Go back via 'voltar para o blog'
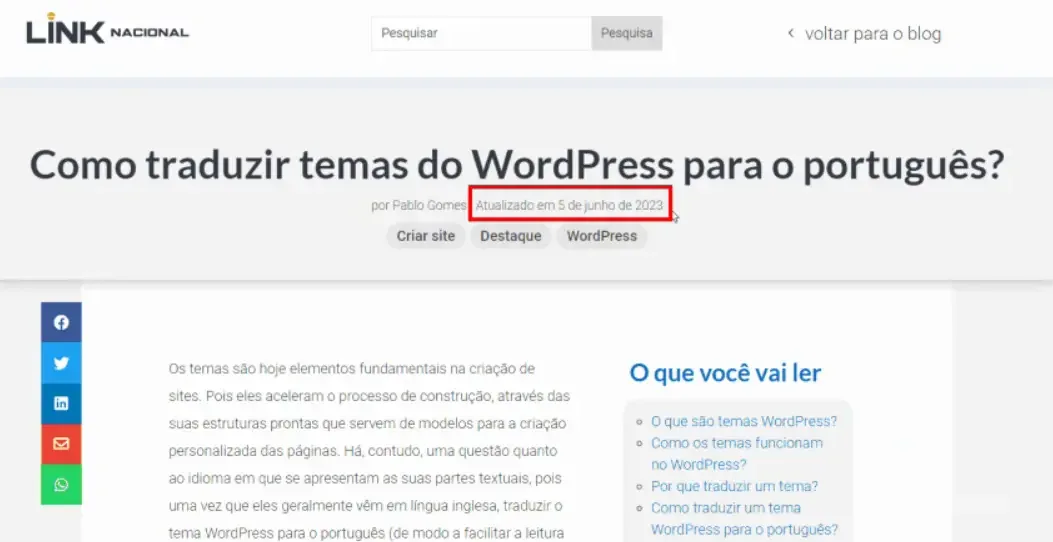The image size is (1053, 542). click(872, 34)
